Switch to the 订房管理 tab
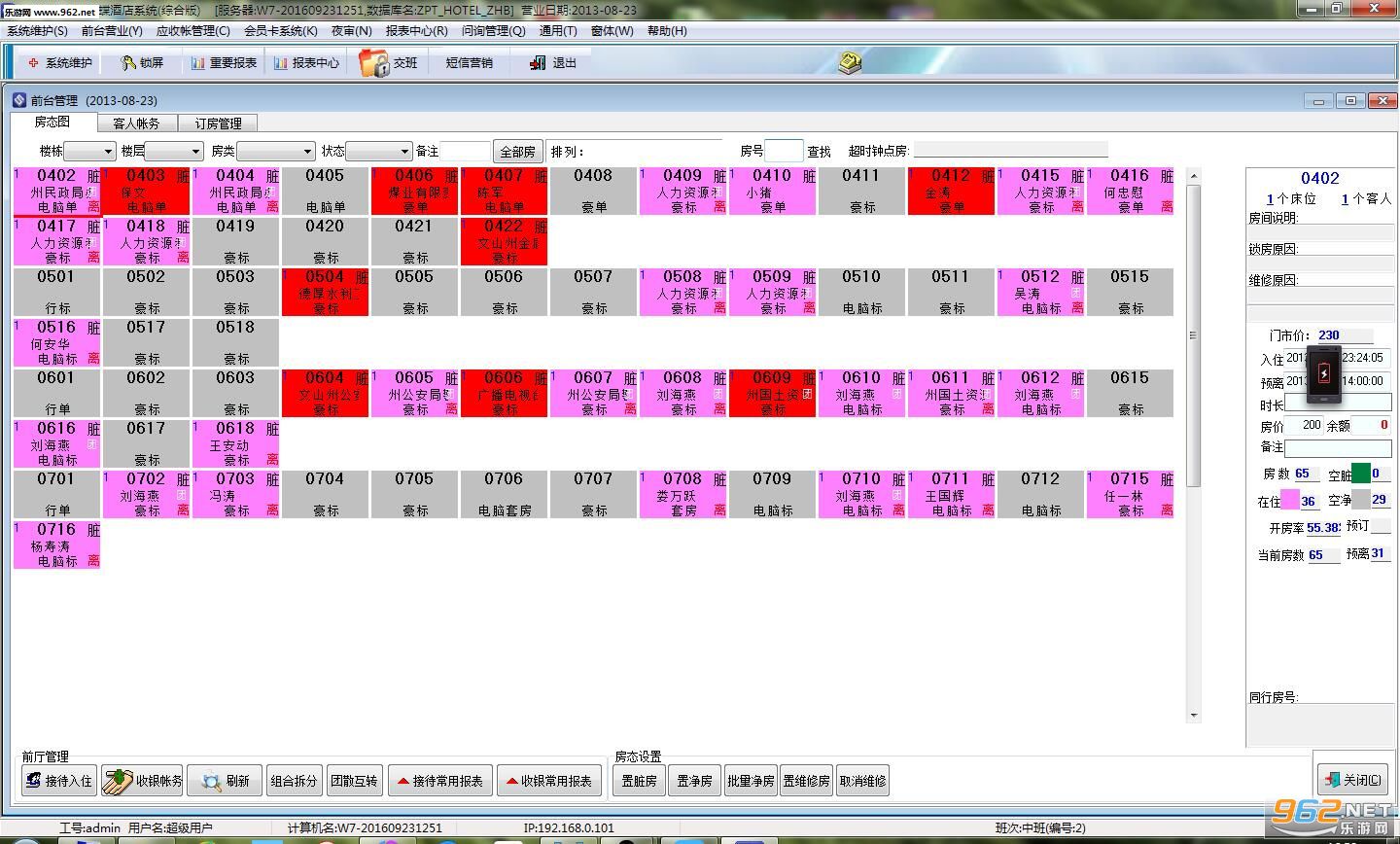The height and width of the screenshot is (844, 1400). 218,123
